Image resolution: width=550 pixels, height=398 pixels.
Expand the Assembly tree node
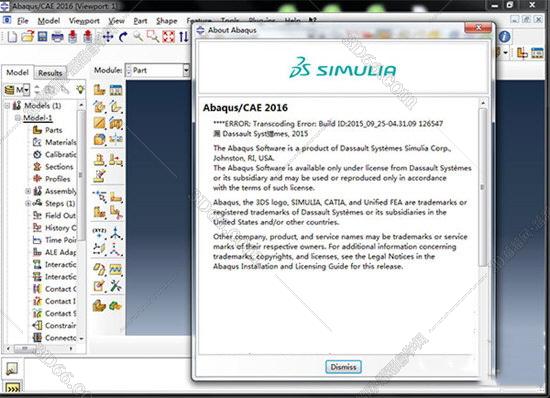28,191
